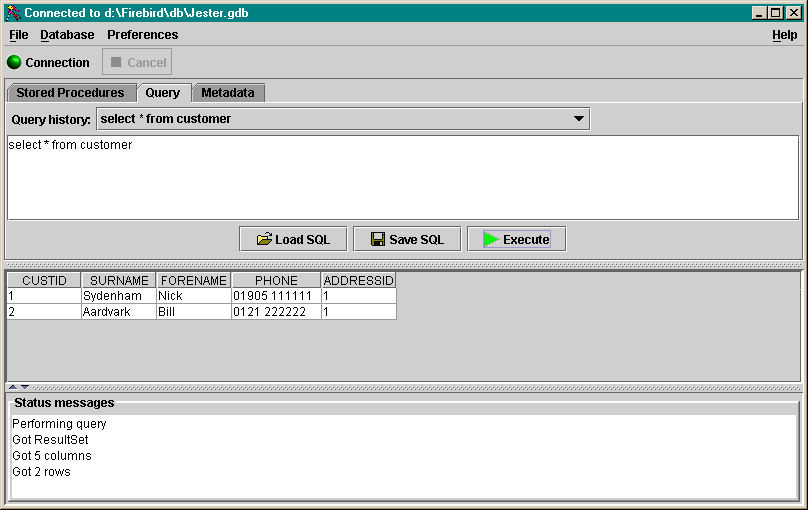The image size is (808, 510).
Task: Open the Preferences menu
Action: [x=142, y=35]
